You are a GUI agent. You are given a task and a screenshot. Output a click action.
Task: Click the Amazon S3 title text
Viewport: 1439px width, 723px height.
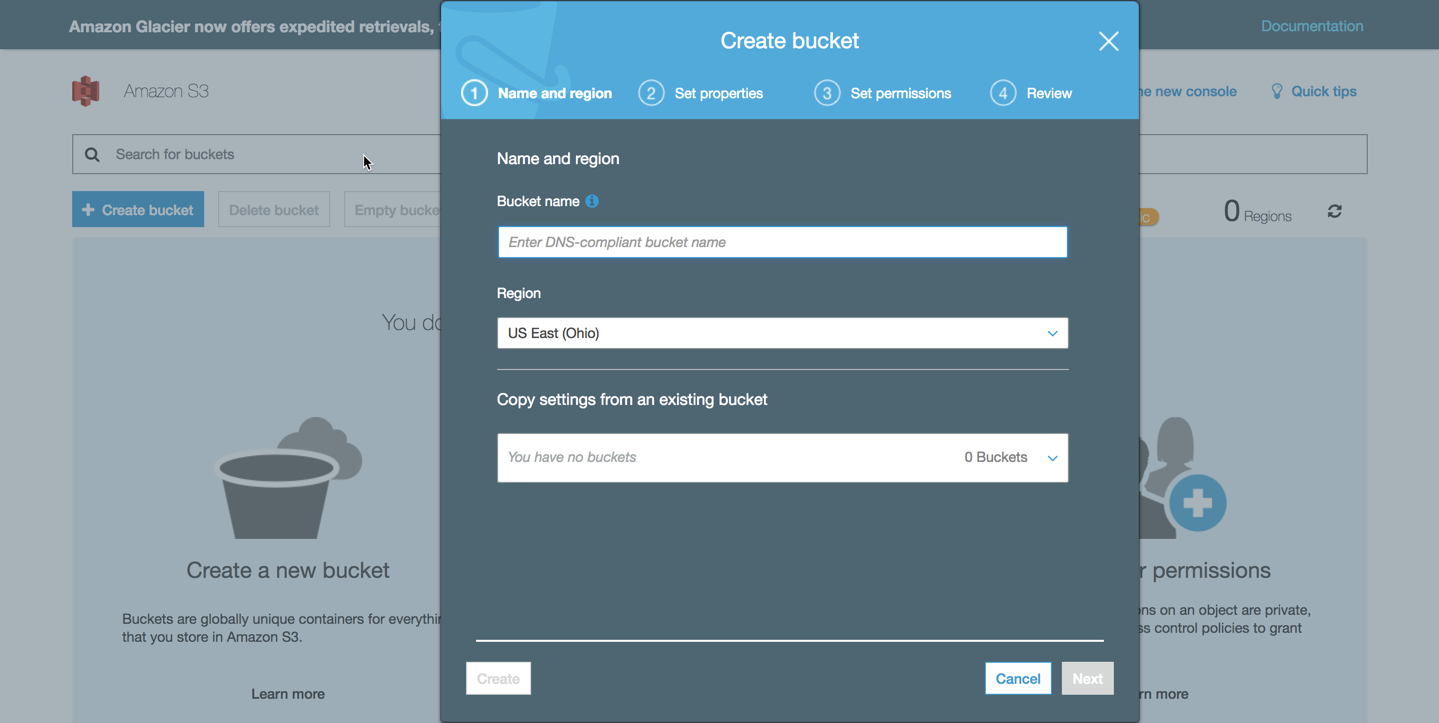[166, 91]
